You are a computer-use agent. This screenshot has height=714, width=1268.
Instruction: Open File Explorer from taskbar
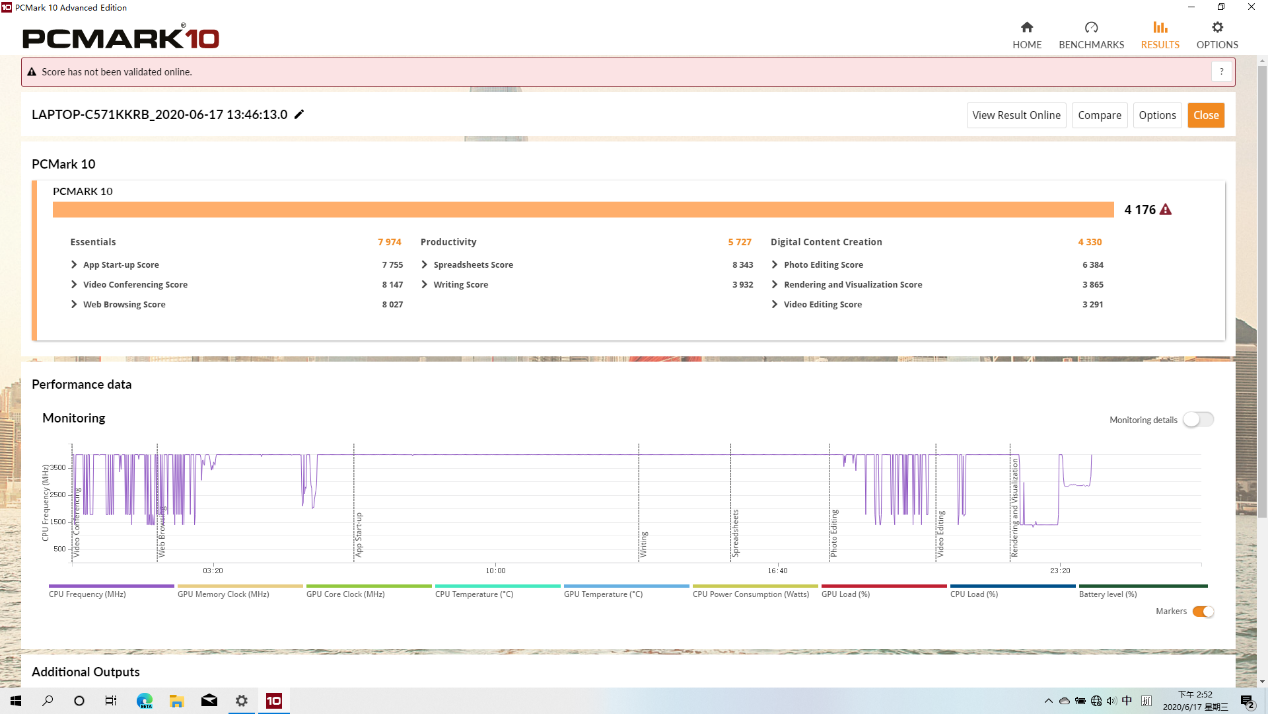176,701
